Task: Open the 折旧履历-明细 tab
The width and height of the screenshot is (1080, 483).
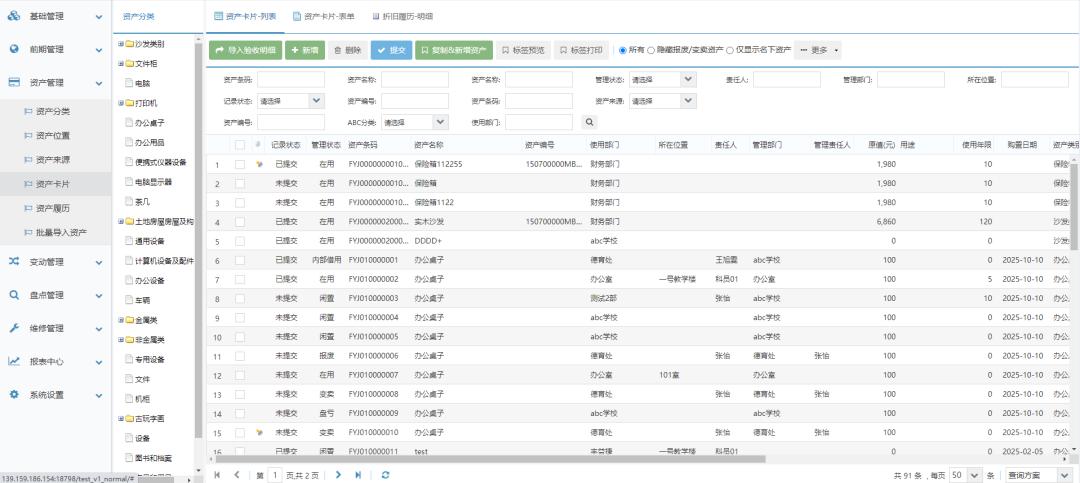Action: pyautogui.click(x=402, y=16)
